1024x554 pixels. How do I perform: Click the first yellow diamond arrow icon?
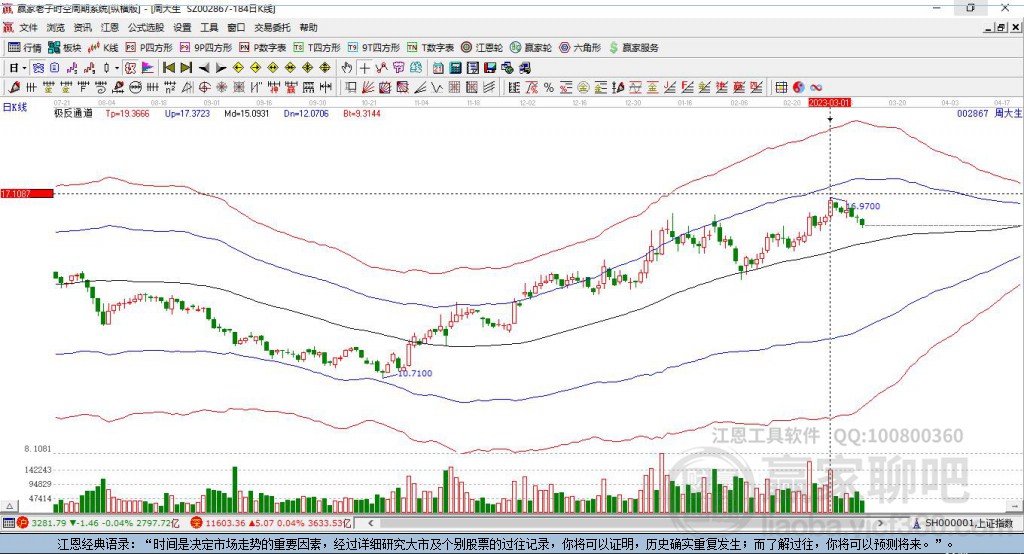click(x=238, y=68)
